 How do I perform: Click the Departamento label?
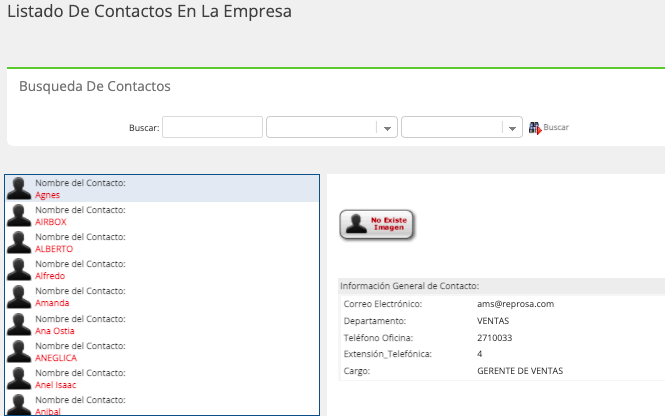pos(374,321)
